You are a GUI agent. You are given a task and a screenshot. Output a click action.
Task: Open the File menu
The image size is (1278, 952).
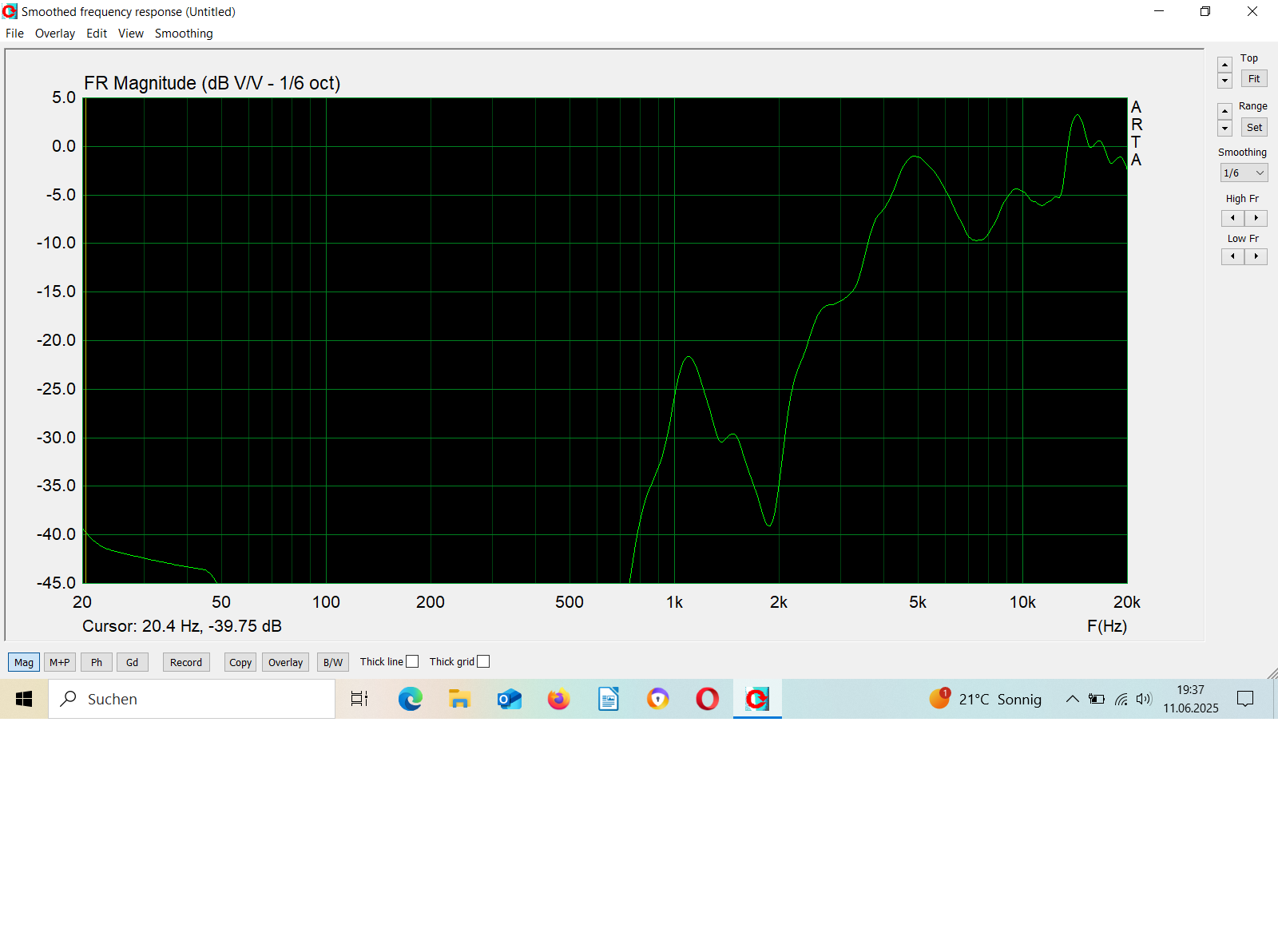(x=14, y=34)
